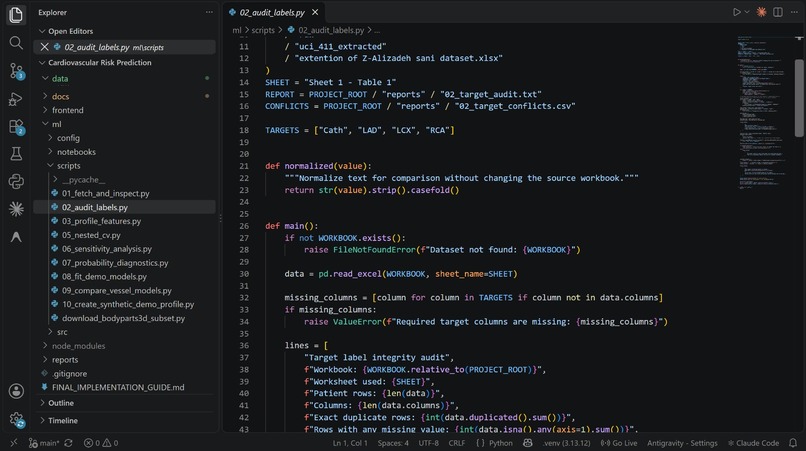Viewport: 806px width, 451px height.
Task: Open FINAL_IMPLEMENTATION_GUIDE.md file
Action: pyautogui.click(x=118, y=387)
